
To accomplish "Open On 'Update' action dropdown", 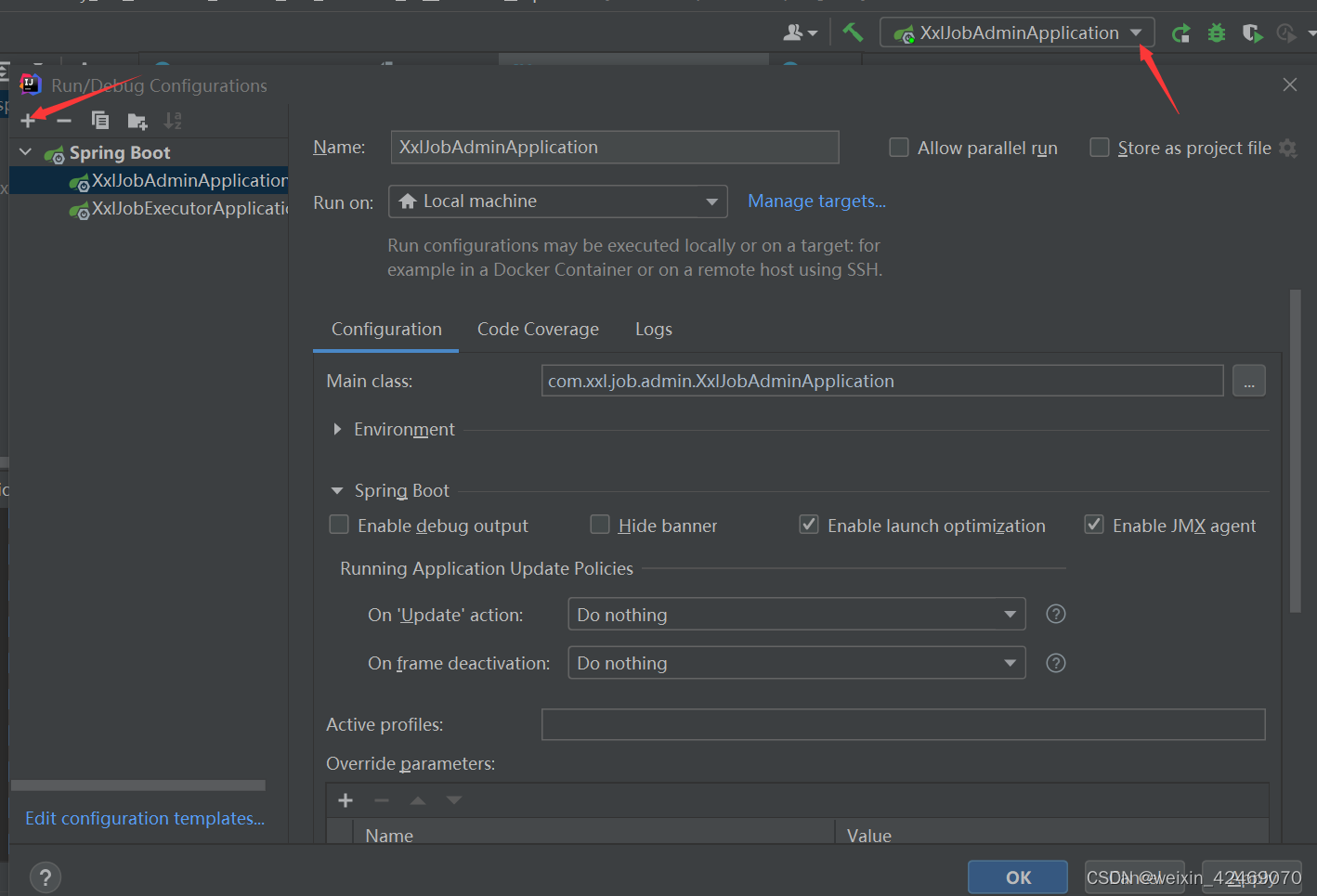I will [797, 615].
